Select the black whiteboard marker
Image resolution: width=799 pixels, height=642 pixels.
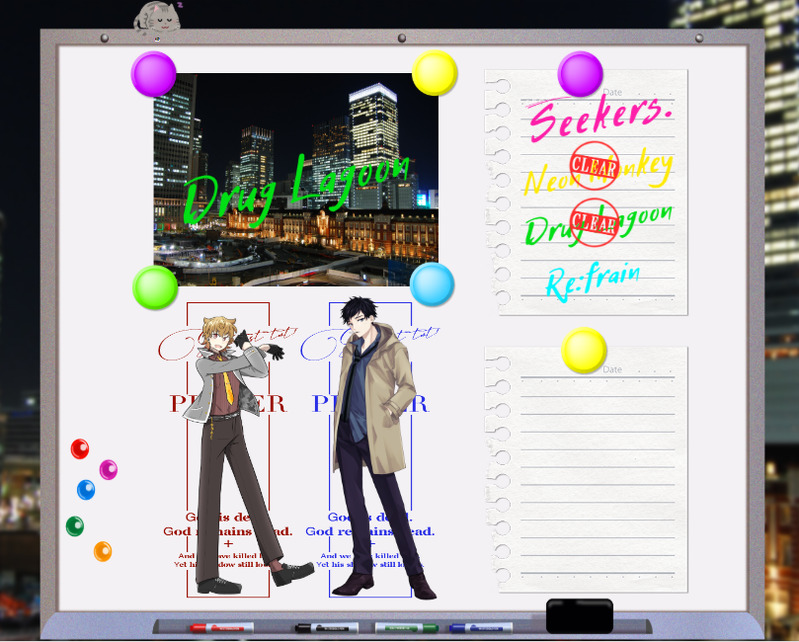[326, 627]
